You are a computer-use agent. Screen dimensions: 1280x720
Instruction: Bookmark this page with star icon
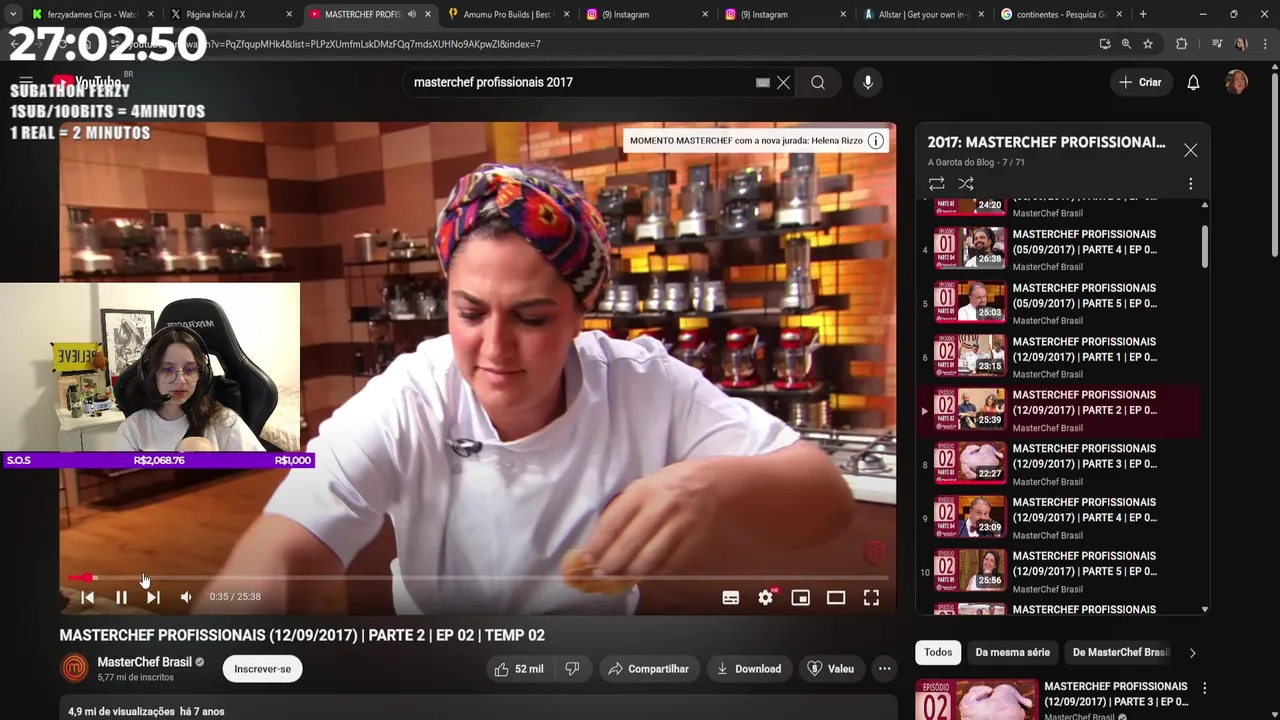click(x=1148, y=44)
